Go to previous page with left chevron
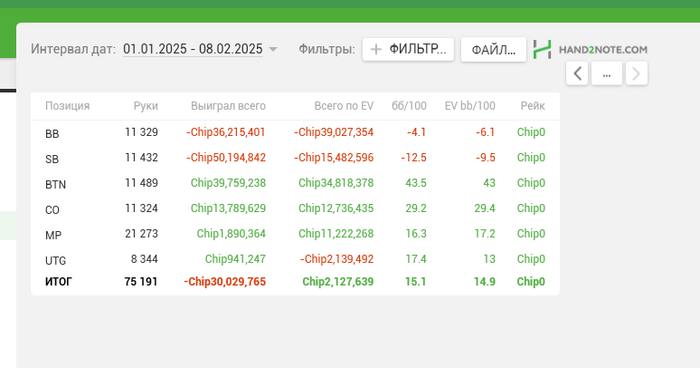Screen dimensions: 700x368 (577, 73)
